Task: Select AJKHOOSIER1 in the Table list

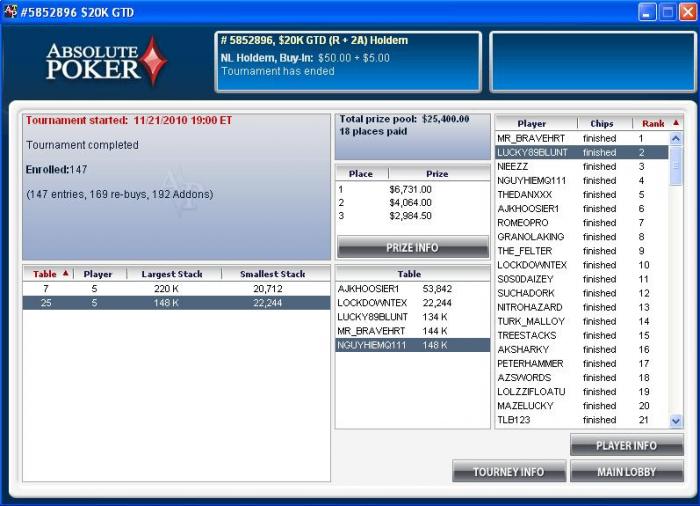Action: [412, 289]
